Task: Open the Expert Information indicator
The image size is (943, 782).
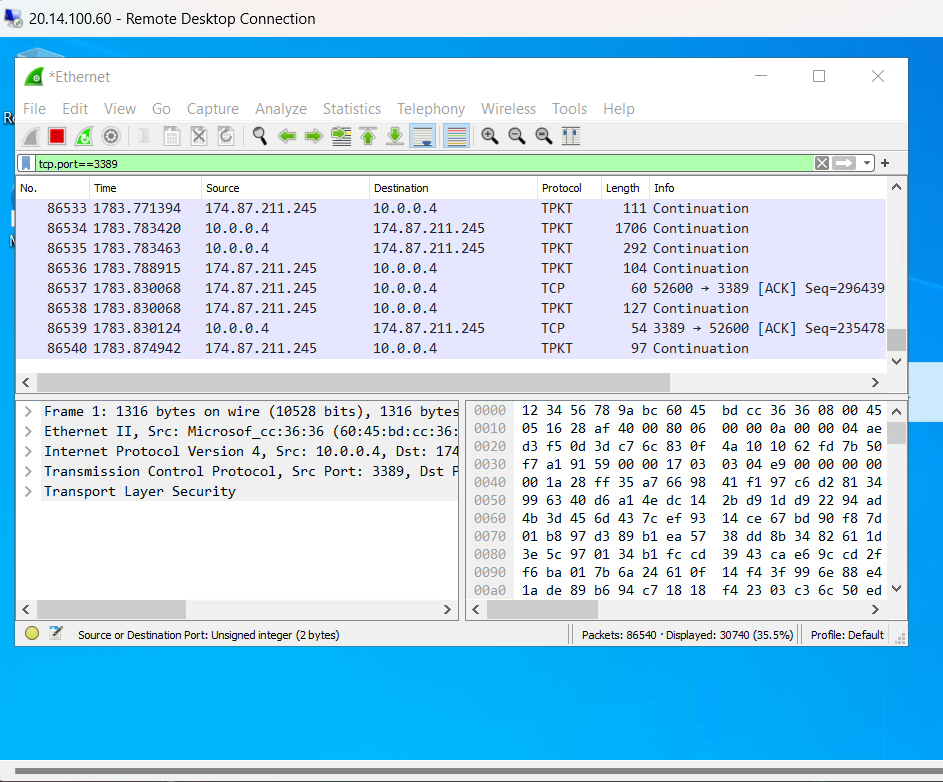Action: pos(31,633)
